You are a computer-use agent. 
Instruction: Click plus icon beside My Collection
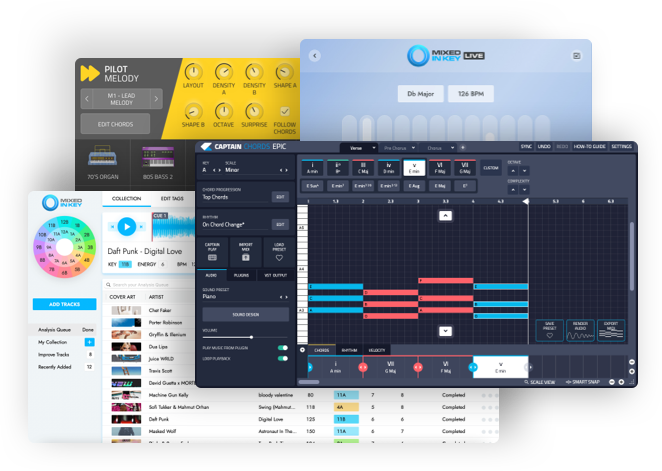tap(90, 342)
